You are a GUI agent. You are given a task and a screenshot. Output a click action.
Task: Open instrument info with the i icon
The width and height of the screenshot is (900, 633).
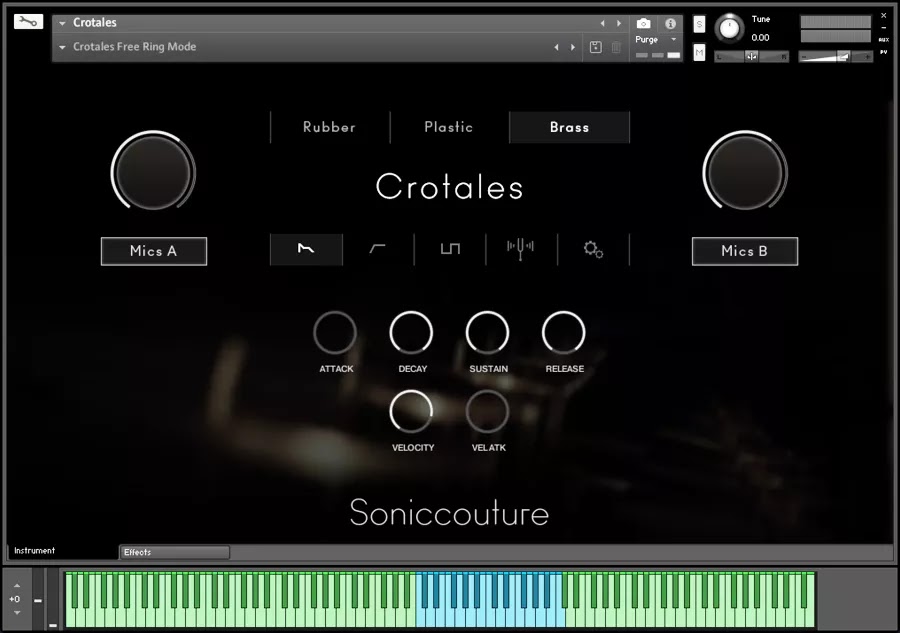(x=671, y=24)
